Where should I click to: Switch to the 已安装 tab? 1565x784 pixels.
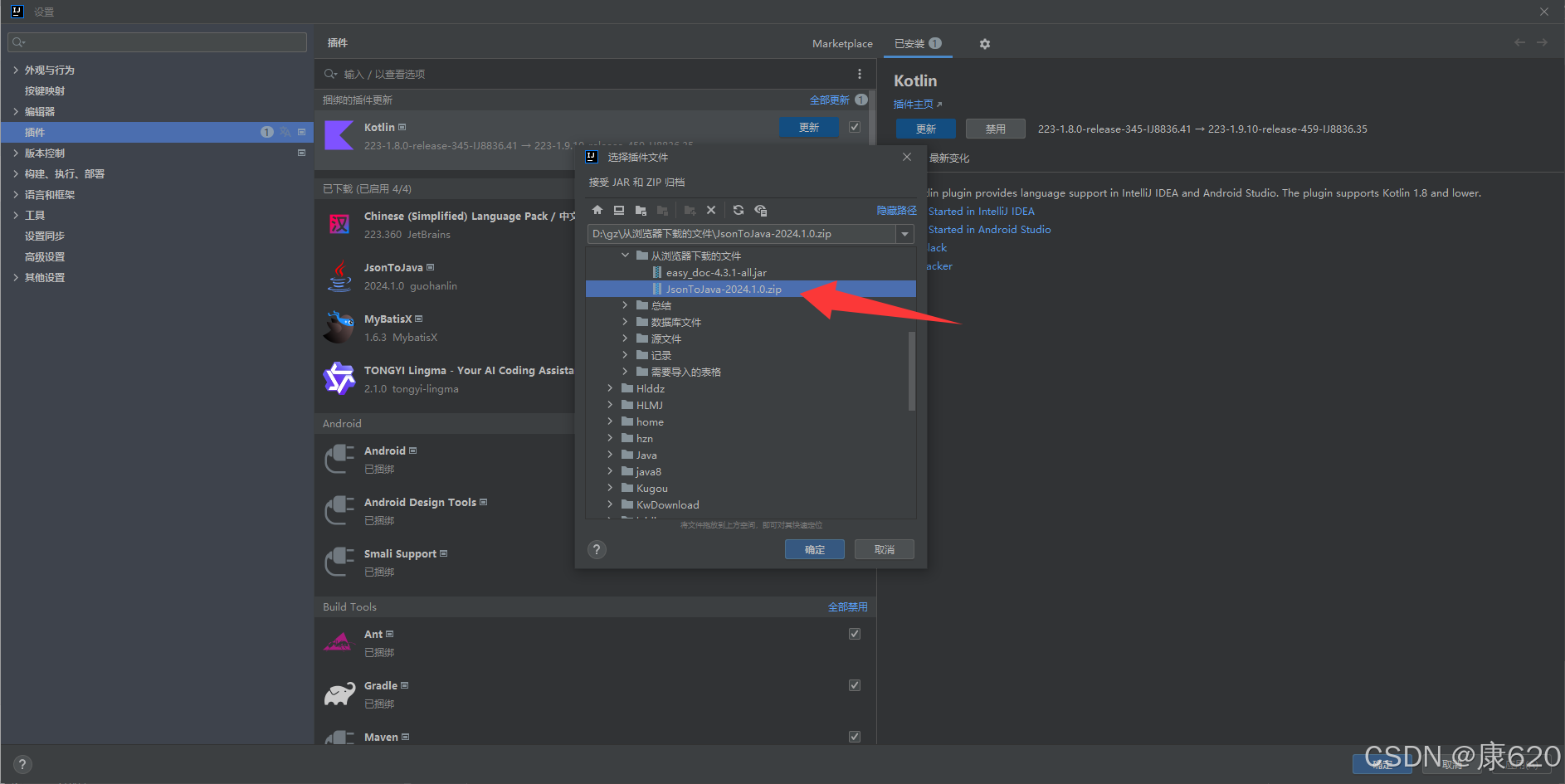[918, 44]
